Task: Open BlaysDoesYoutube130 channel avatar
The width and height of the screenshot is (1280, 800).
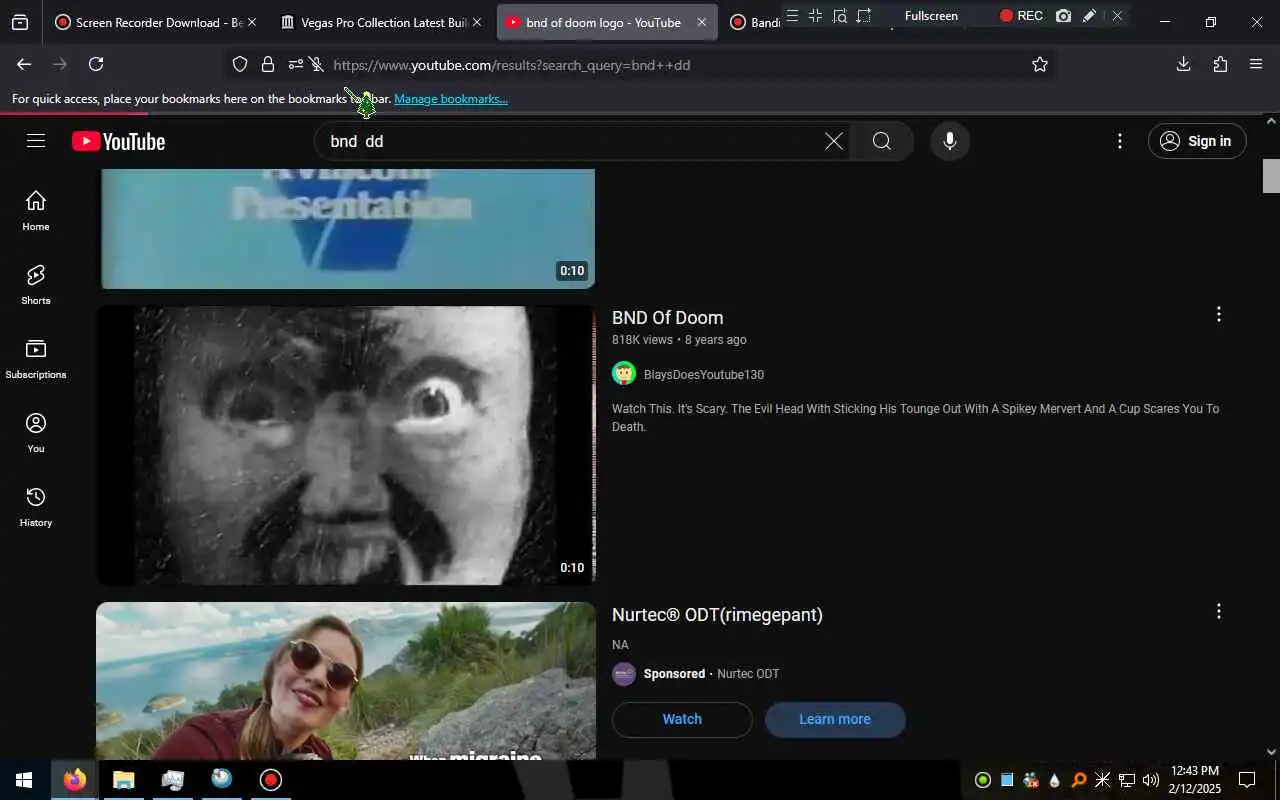Action: 624,374
